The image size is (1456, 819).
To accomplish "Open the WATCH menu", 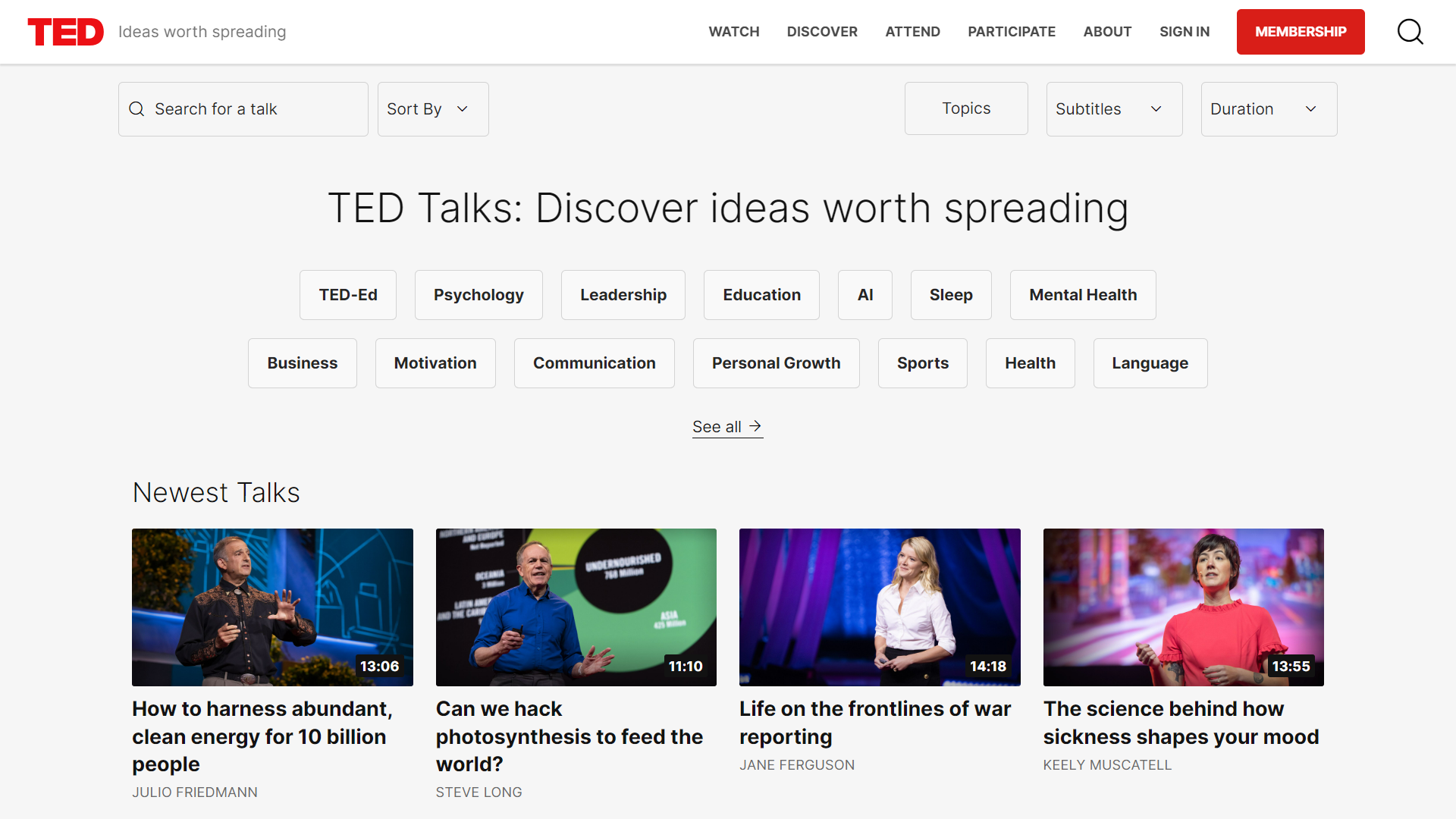I will click(733, 32).
